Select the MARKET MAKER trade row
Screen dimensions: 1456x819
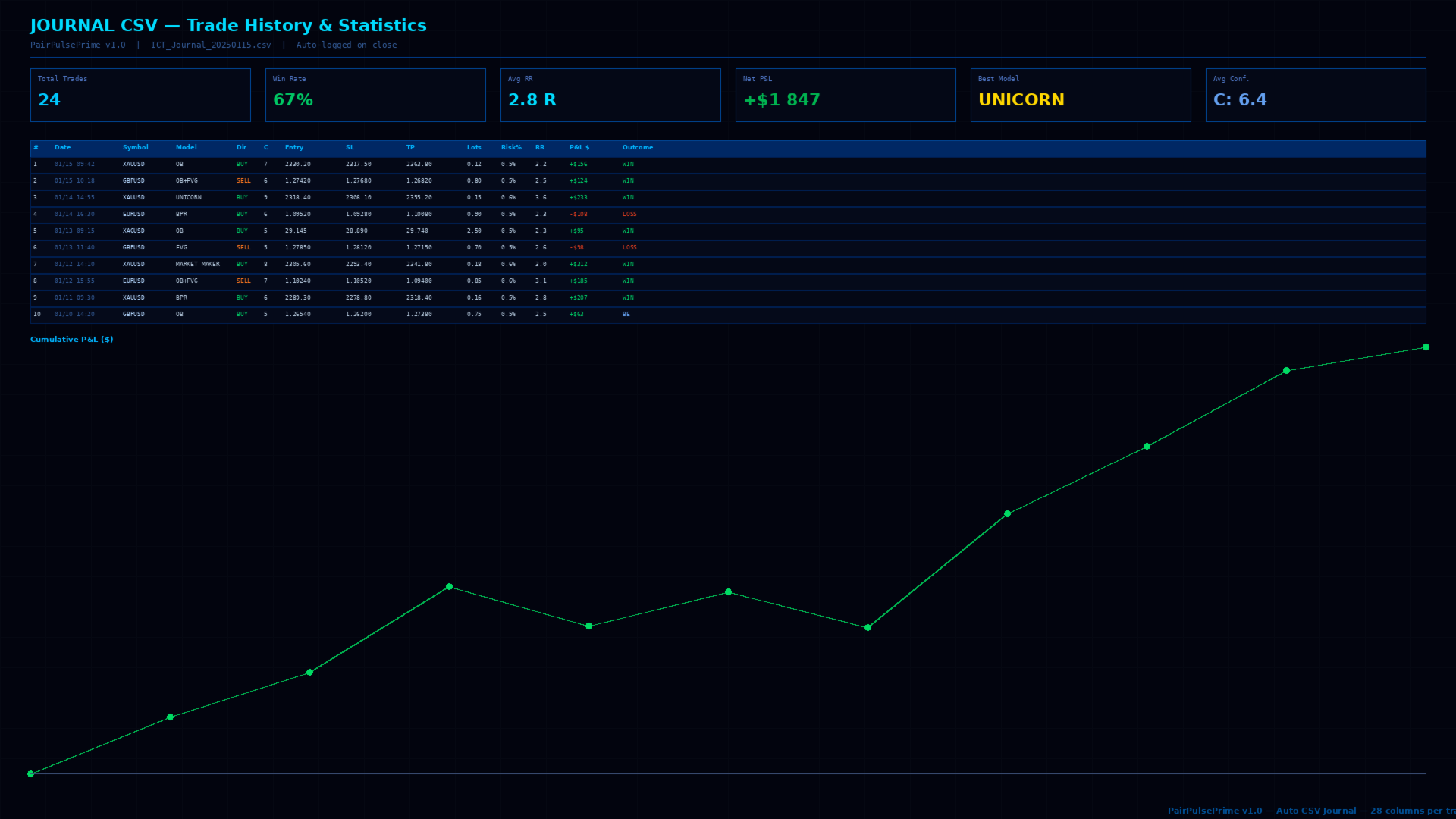[x=728, y=265]
